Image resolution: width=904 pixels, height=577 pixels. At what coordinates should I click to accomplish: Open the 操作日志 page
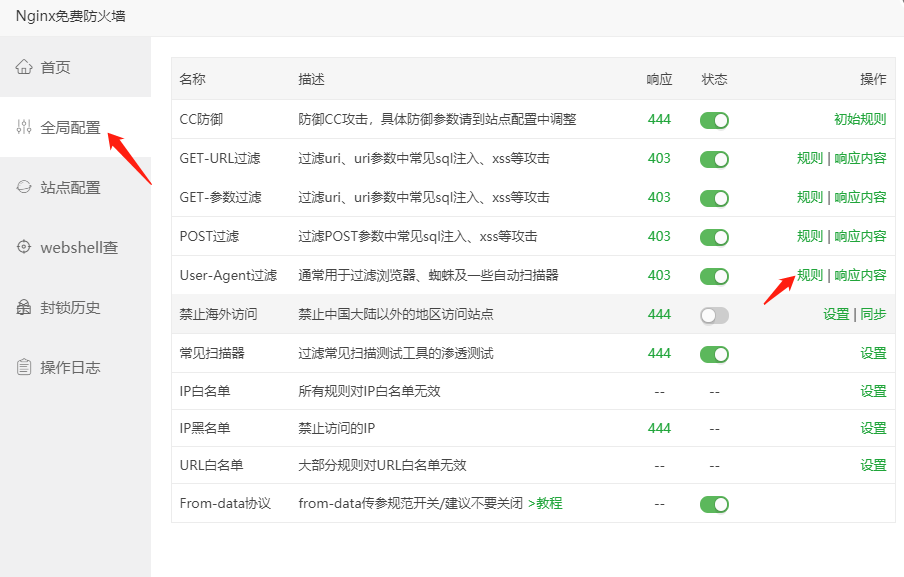click(x=68, y=367)
